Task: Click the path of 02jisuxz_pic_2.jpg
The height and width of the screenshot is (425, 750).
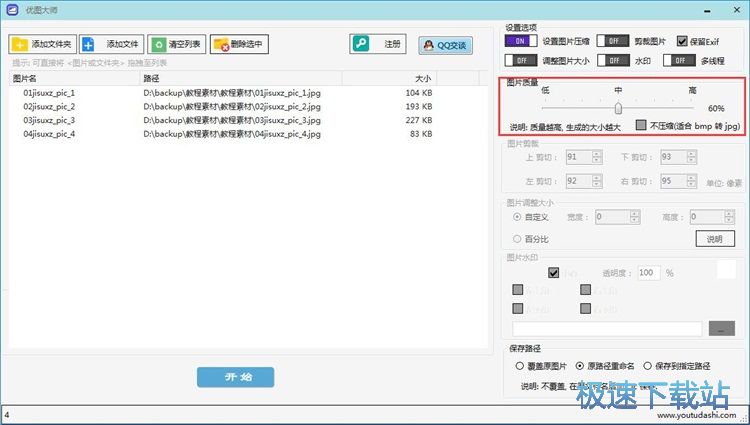Action: (232, 107)
